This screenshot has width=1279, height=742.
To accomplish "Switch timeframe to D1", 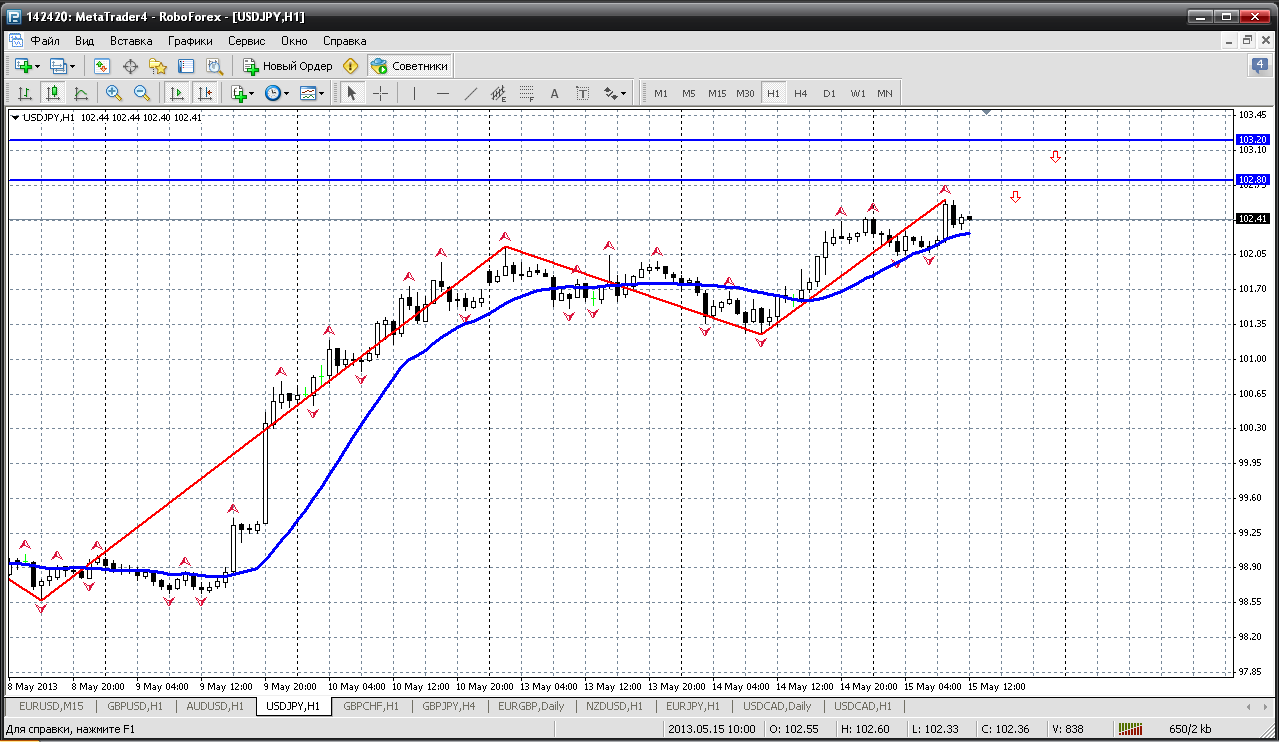I will pyautogui.click(x=829, y=93).
